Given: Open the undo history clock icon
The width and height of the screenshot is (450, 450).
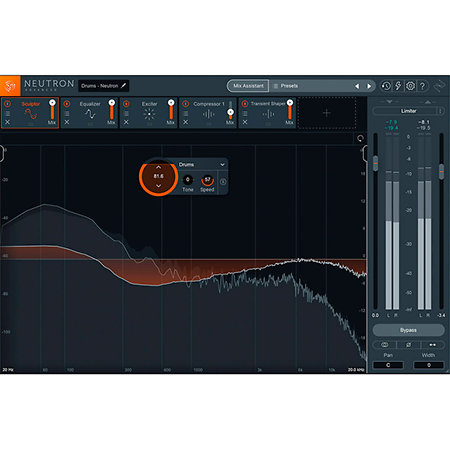Looking at the screenshot, I should point(386,86).
